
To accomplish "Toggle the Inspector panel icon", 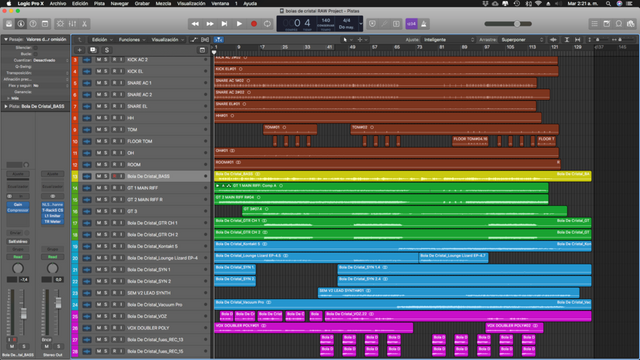I will 21,24.
